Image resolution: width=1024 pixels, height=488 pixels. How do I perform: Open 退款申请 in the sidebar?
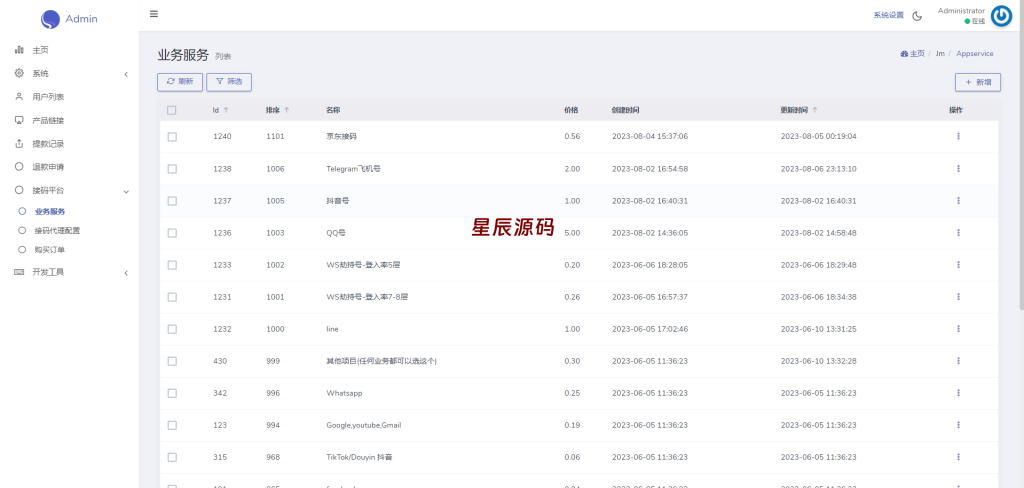[x=48, y=167]
